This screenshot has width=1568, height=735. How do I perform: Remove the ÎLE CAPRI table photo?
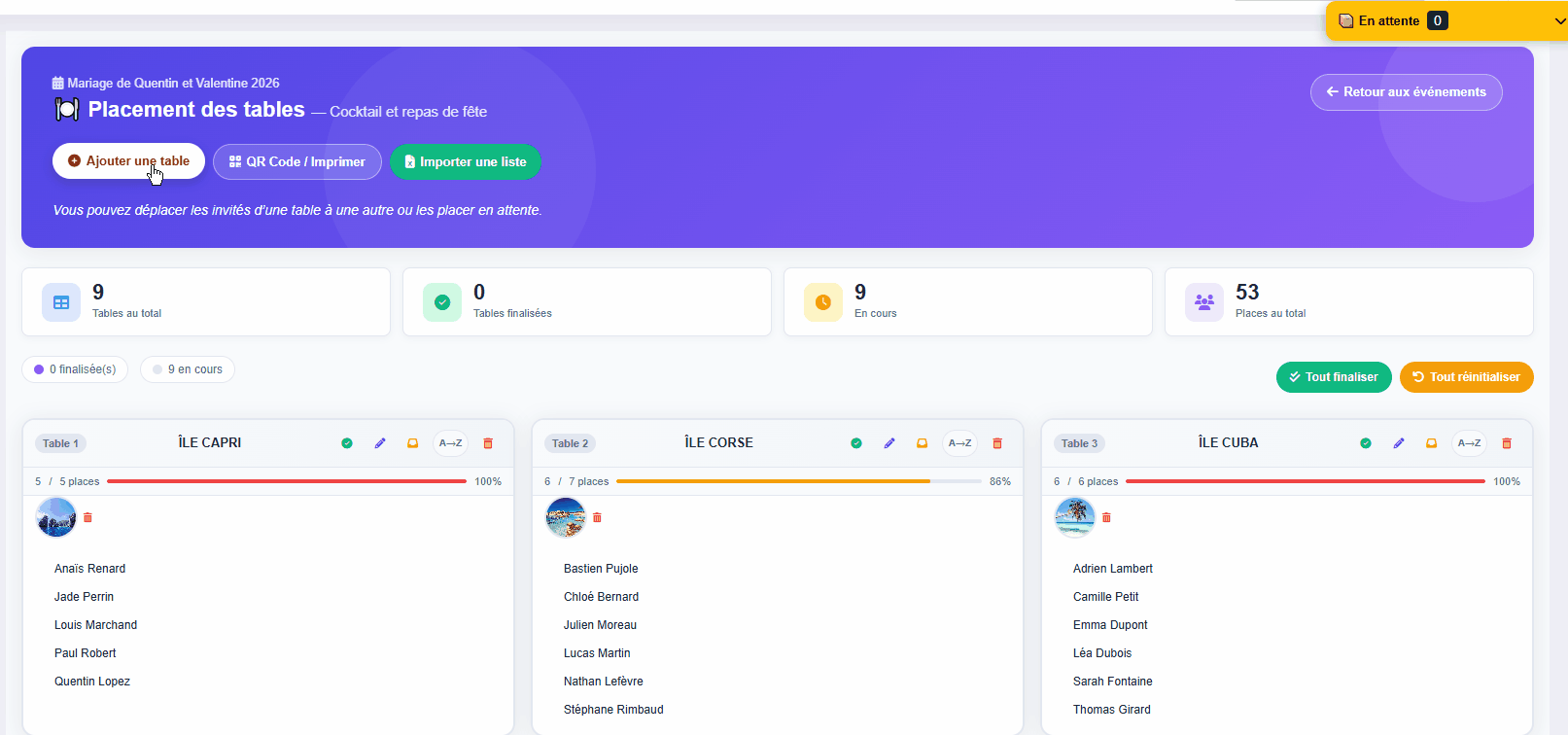(87, 518)
